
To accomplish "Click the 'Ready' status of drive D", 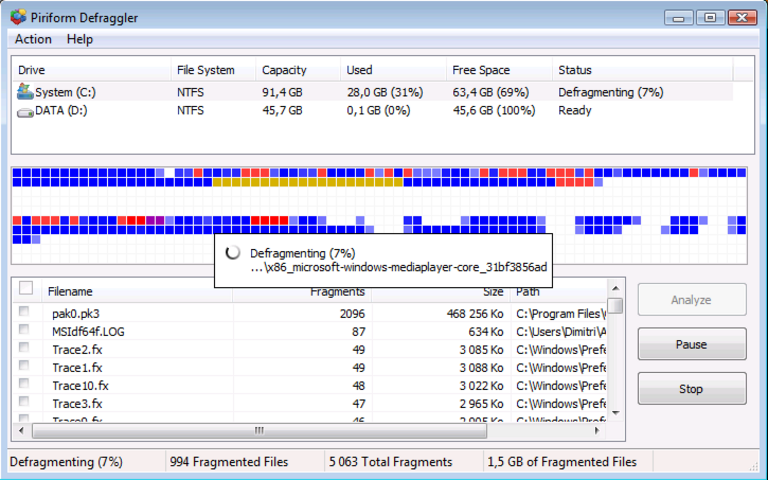I will click(x=575, y=111).
